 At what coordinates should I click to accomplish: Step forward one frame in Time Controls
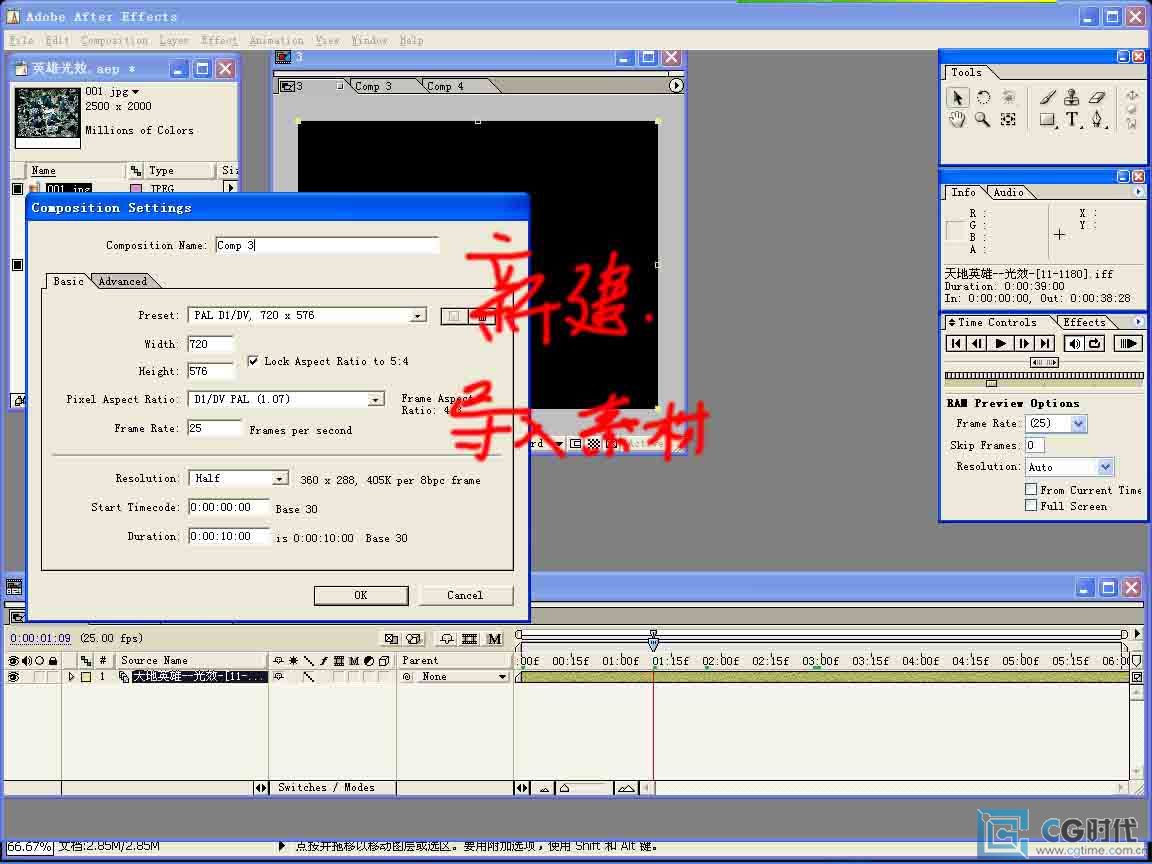[x=1023, y=343]
